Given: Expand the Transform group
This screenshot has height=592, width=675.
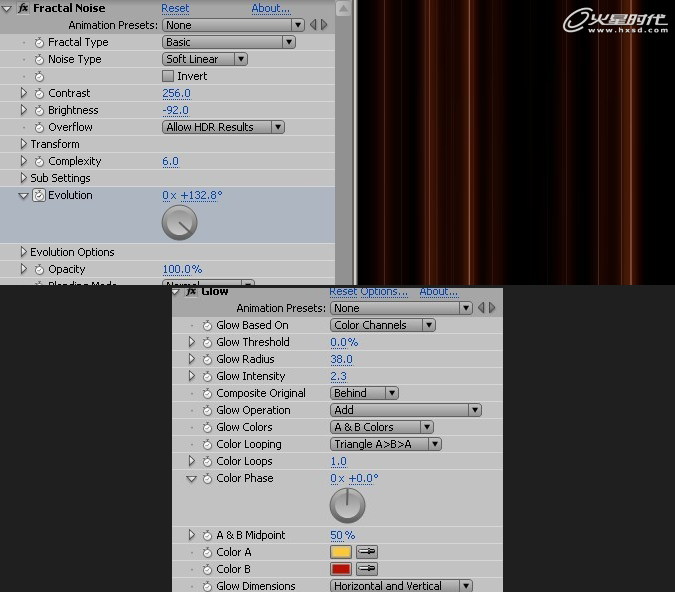Looking at the screenshot, I should coord(24,144).
